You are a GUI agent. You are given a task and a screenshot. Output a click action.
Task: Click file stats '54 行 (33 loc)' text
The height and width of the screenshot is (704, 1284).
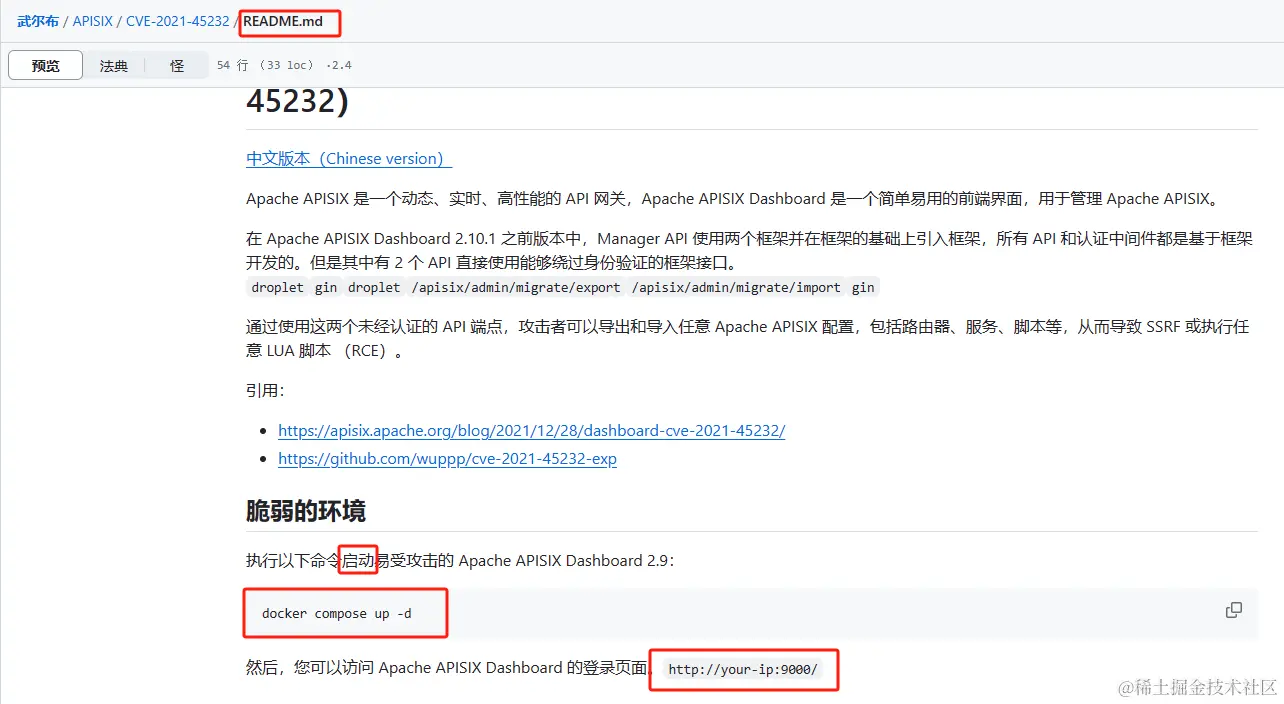(x=264, y=65)
